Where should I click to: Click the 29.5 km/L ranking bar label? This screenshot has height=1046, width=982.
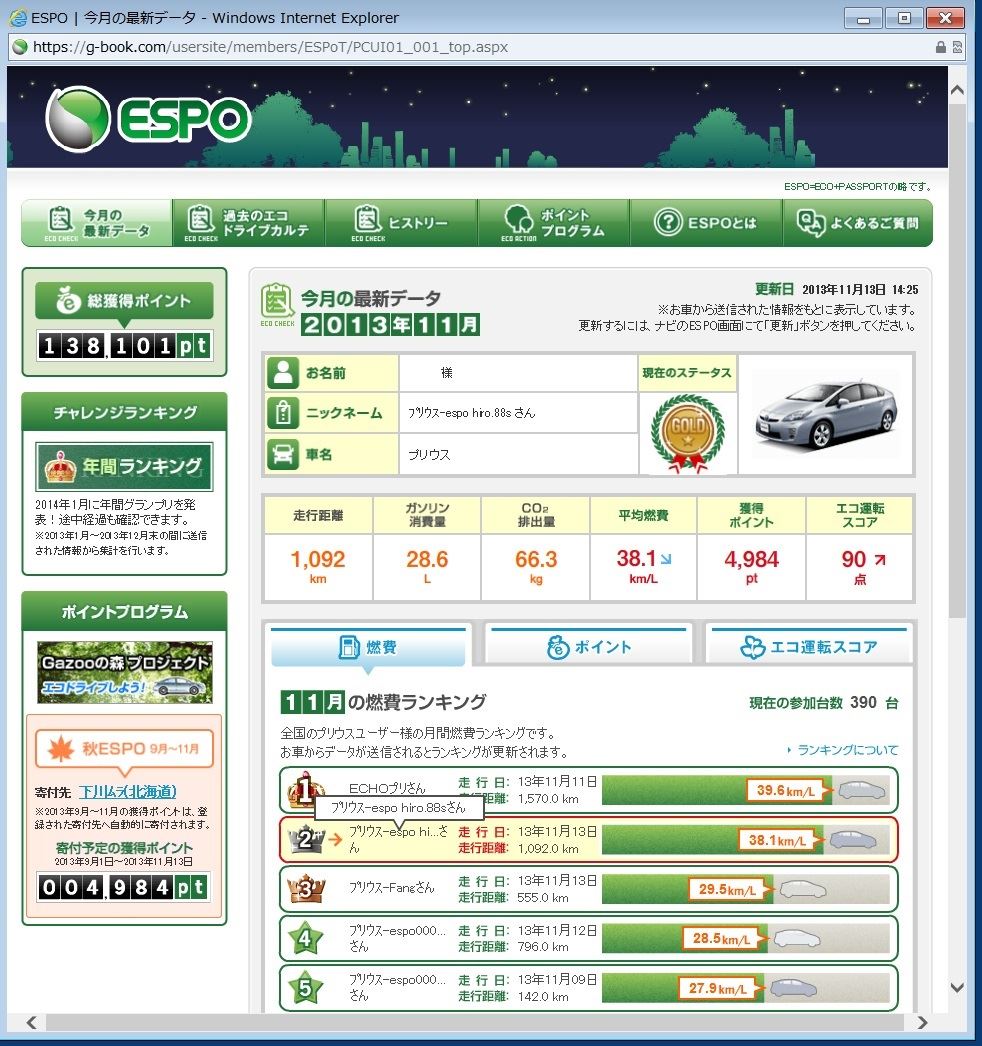click(x=728, y=889)
